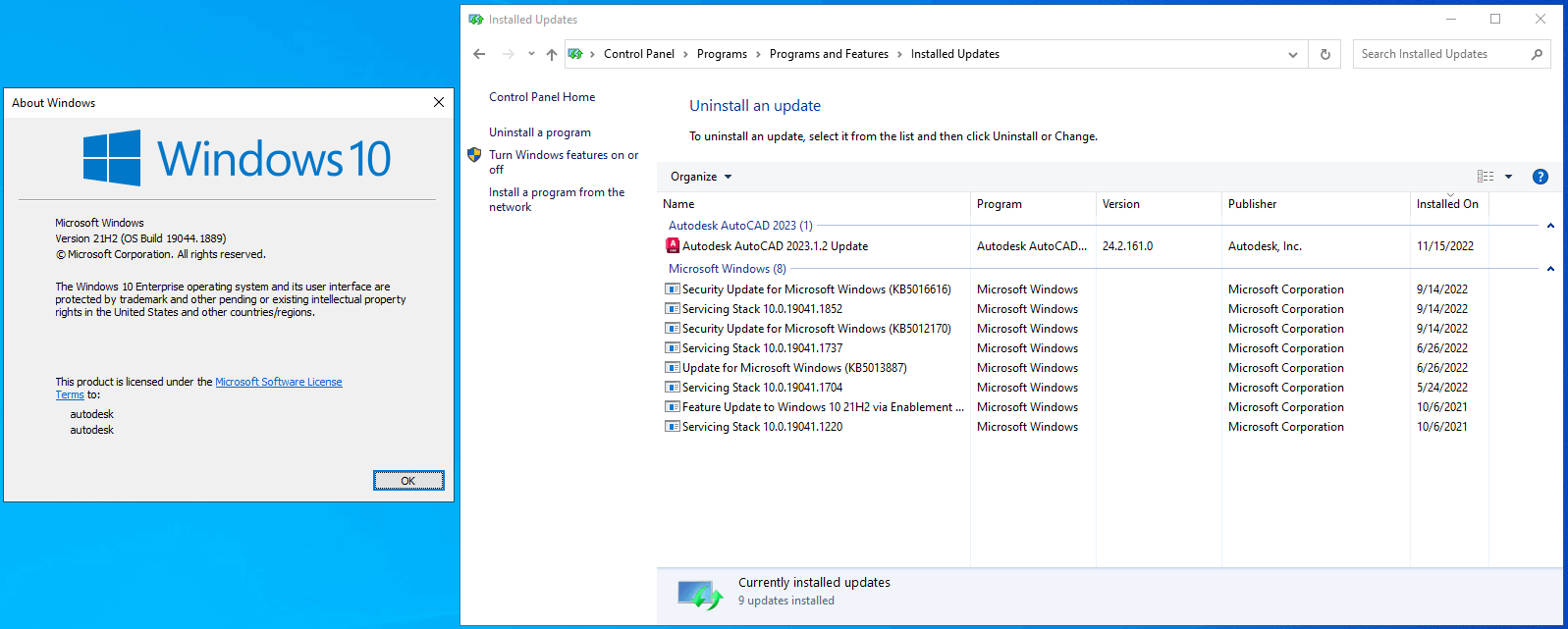Click the Forward navigation arrow
Image resolution: width=1568 pixels, height=629 pixels.
point(508,54)
